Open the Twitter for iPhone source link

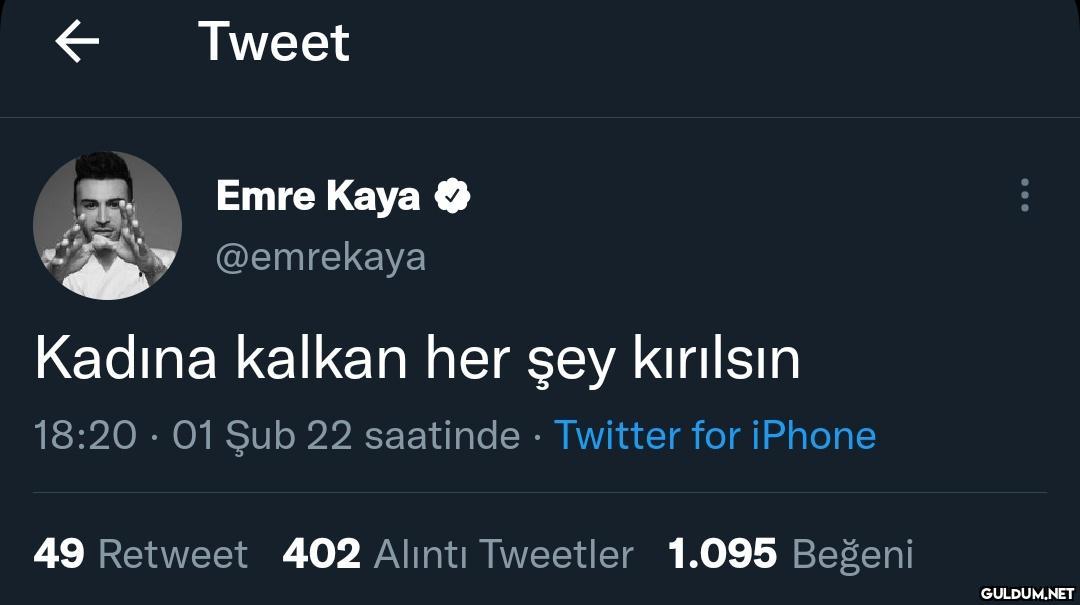(714, 435)
